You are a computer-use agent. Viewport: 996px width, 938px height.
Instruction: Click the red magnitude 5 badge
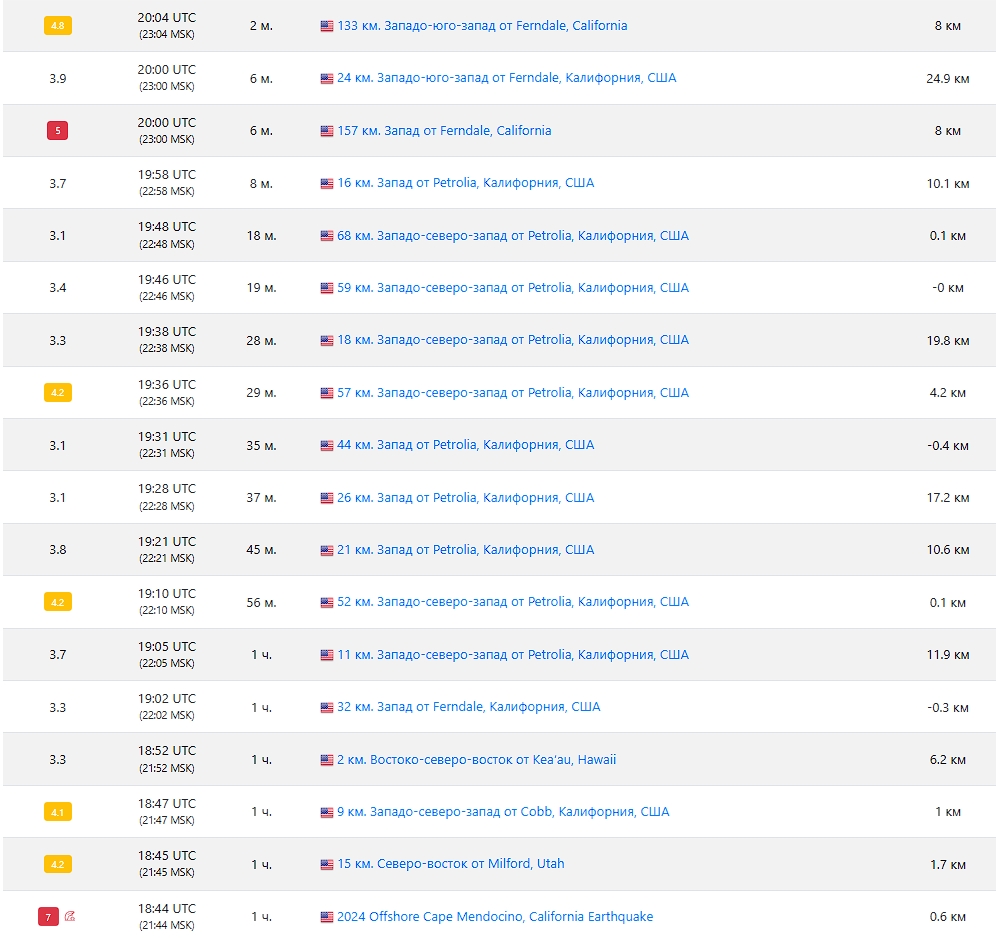(58, 131)
